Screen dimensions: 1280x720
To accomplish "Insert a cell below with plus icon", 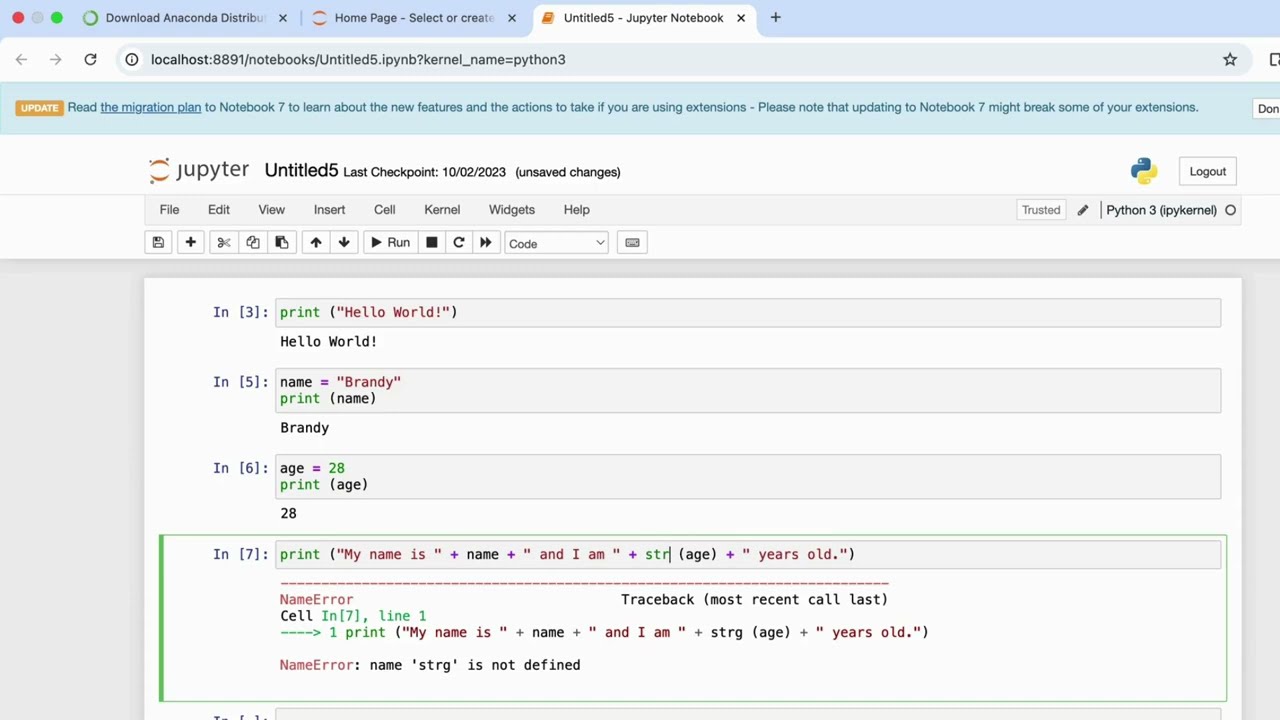I will (190, 242).
